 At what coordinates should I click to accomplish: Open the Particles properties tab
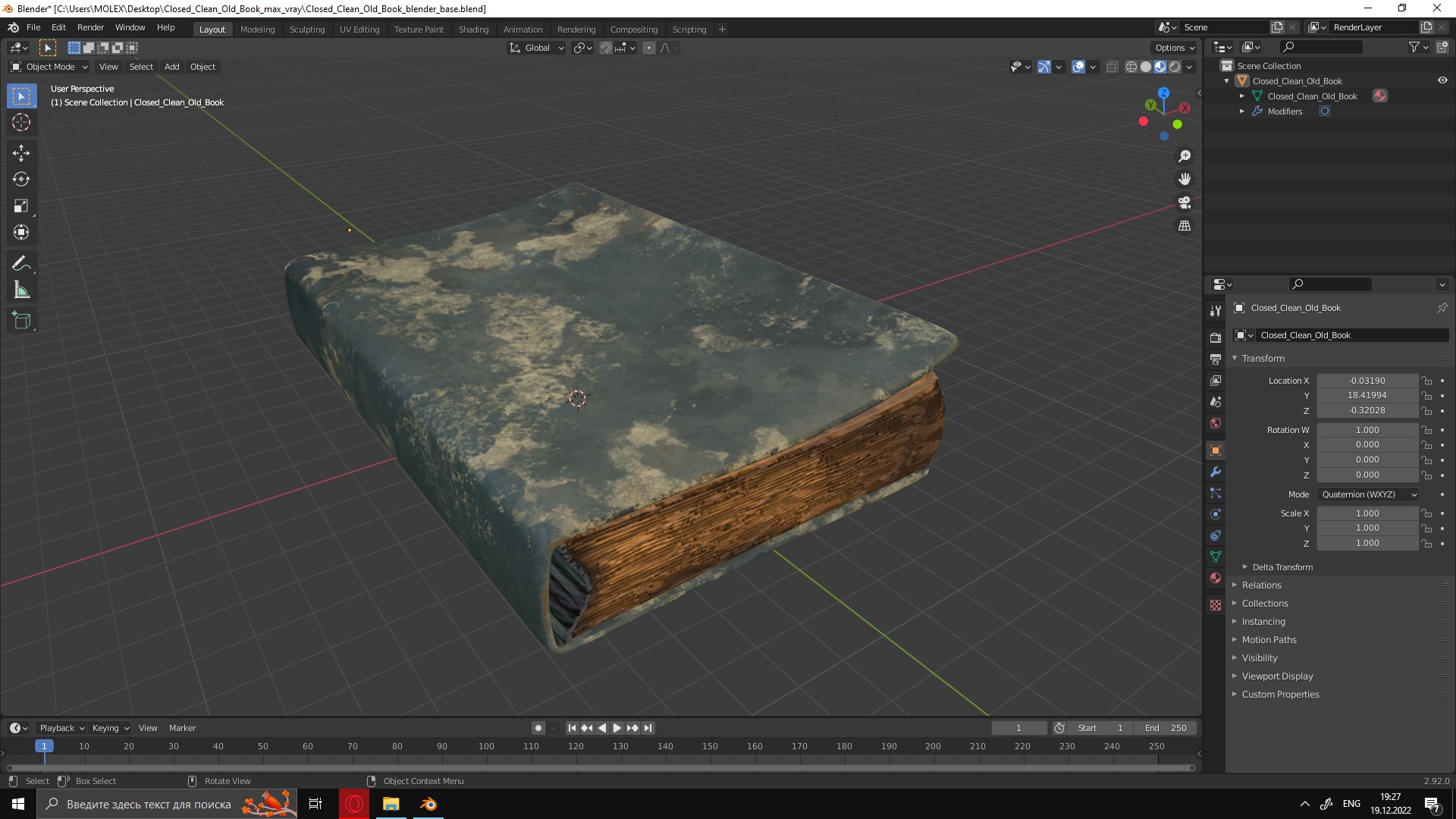pos(1216,493)
